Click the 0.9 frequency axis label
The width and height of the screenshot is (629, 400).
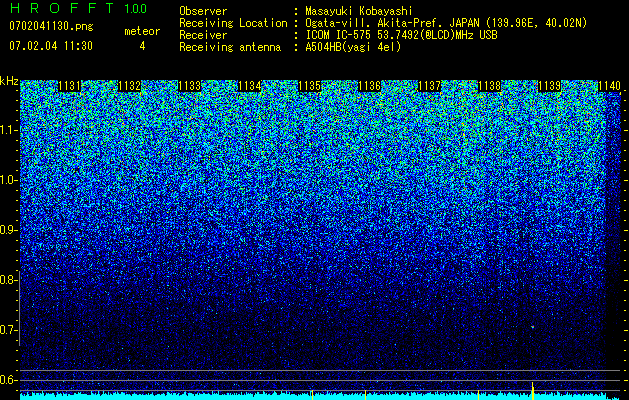point(9,230)
